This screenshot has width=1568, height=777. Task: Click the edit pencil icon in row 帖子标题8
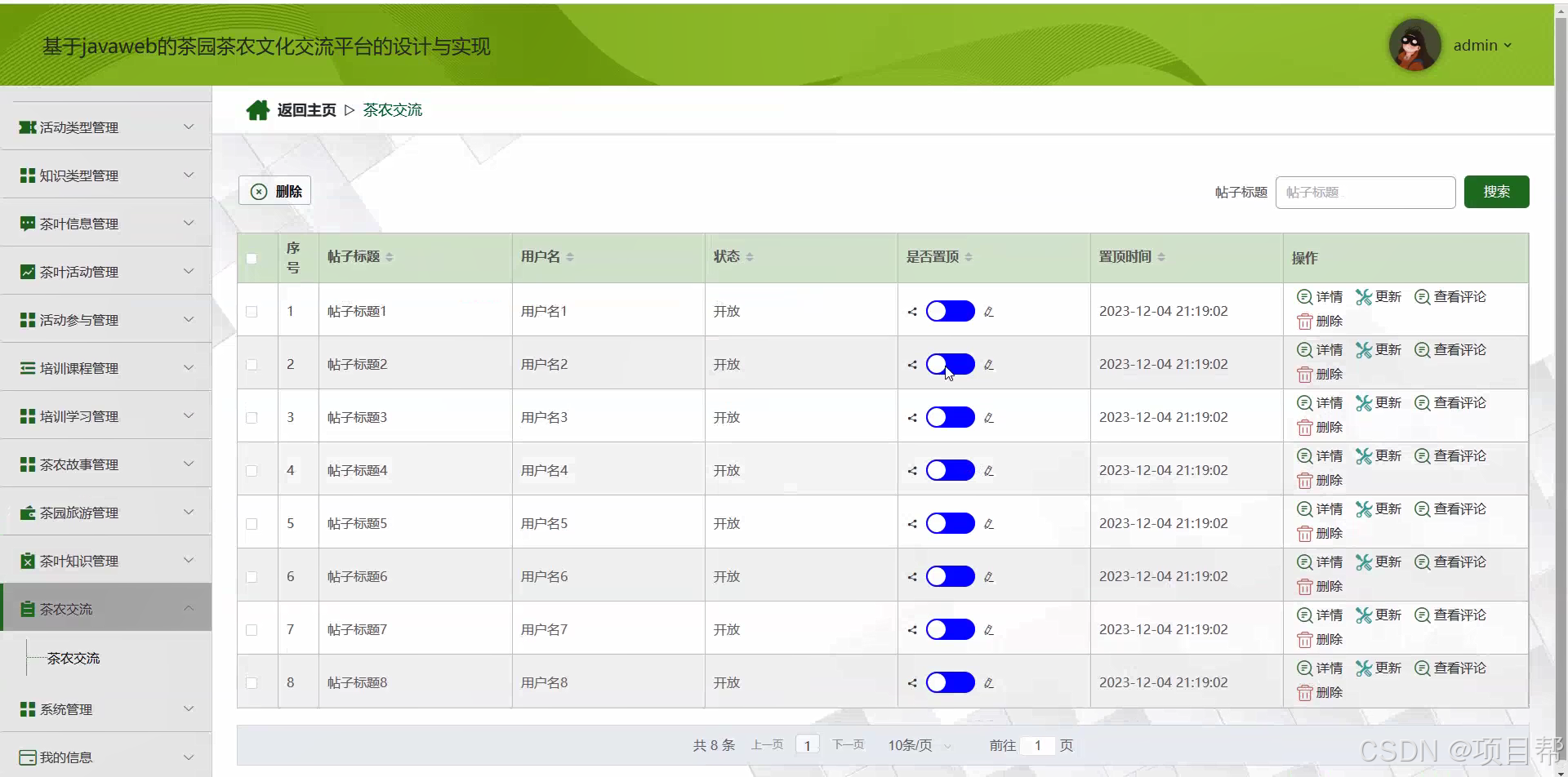tap(989, 683)
